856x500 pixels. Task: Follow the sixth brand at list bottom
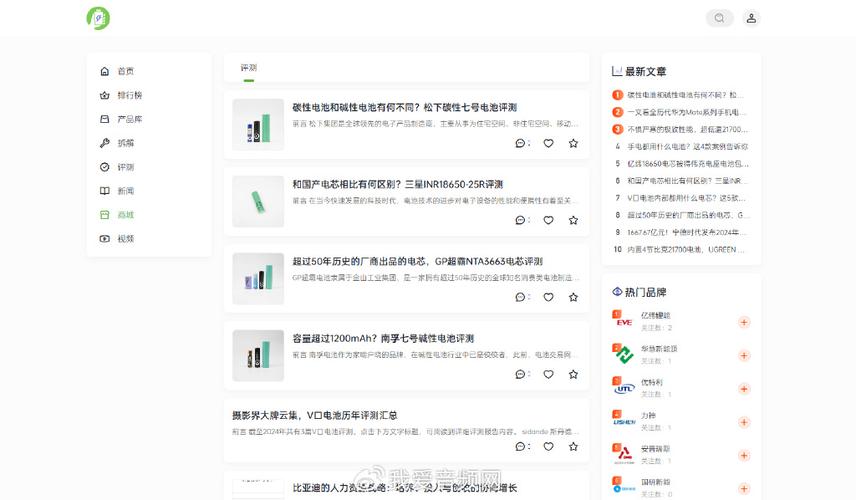744,489
